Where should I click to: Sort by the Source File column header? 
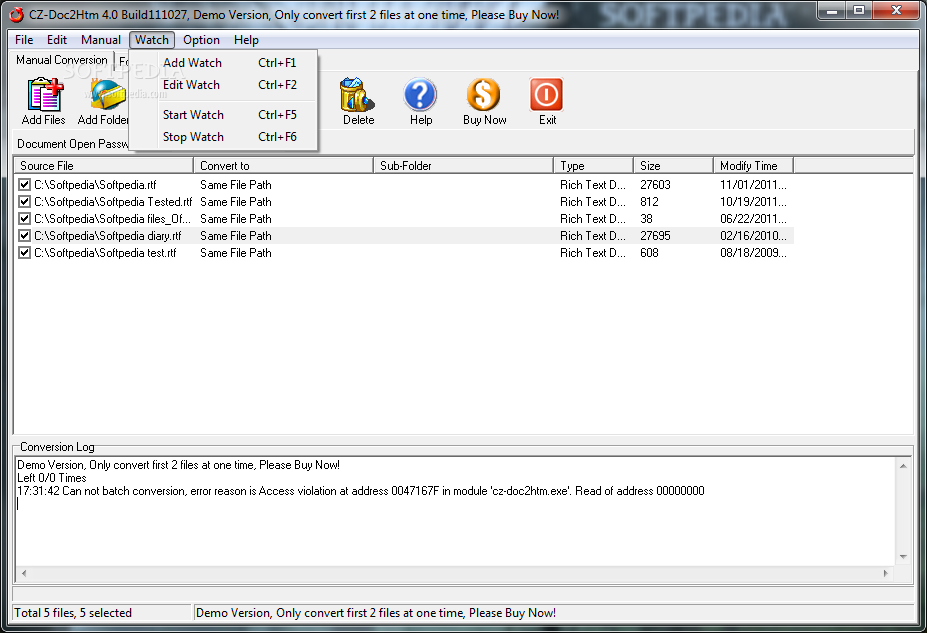(x=103, y=165)
